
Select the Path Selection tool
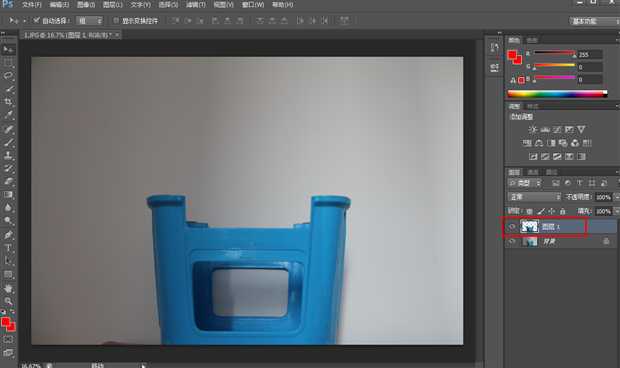(8, 261)
